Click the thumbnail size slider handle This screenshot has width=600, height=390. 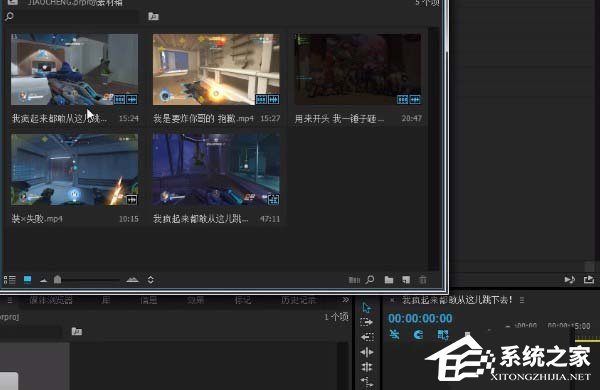[57, 280]
